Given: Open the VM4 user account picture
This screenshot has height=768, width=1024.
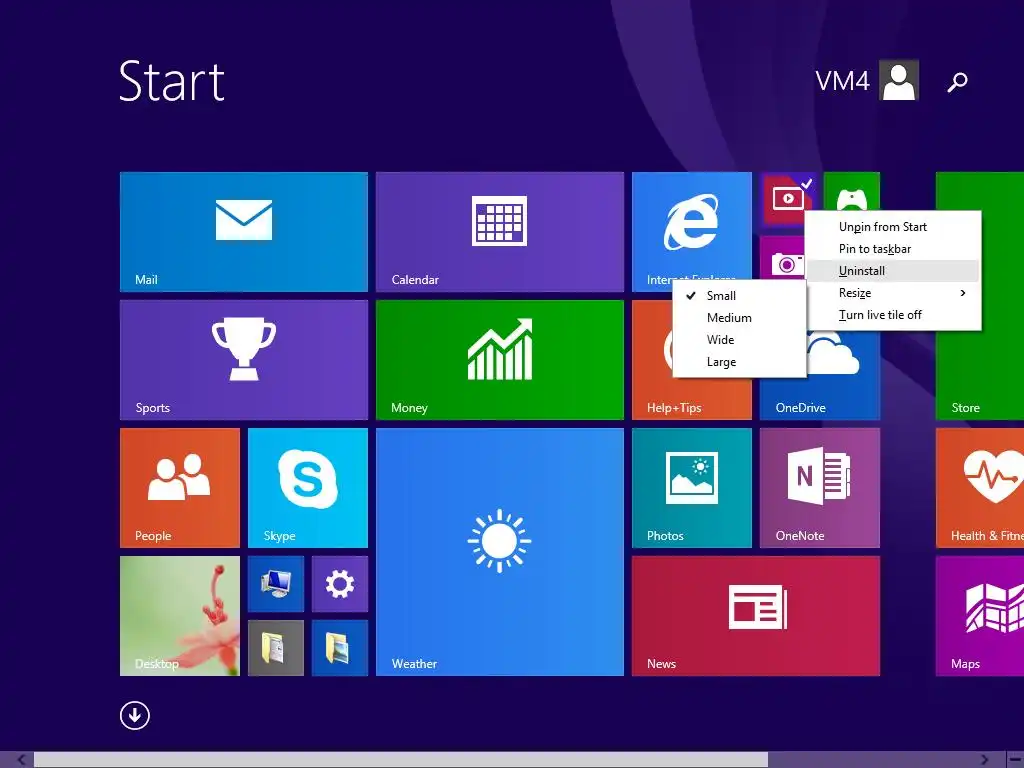Looking at the screenshot, I should coord(899,80).
